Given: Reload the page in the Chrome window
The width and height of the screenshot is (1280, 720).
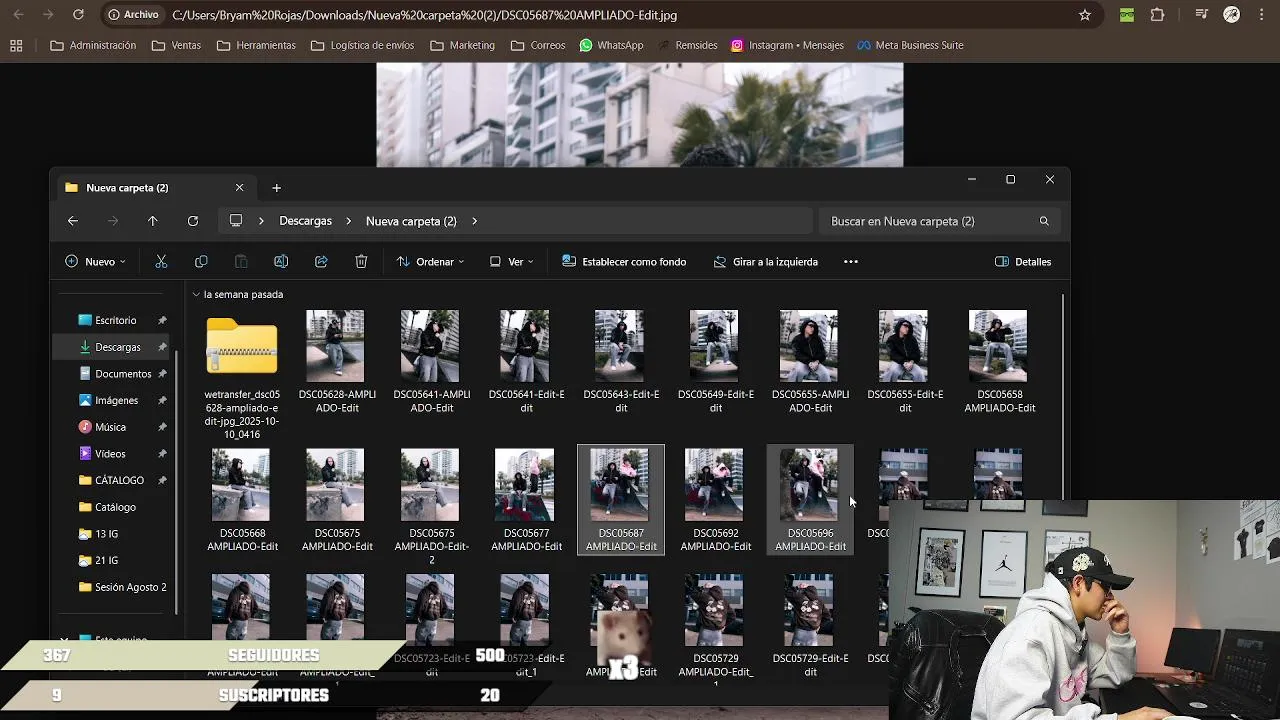Looking at the screenshot, I should point(78,15).
